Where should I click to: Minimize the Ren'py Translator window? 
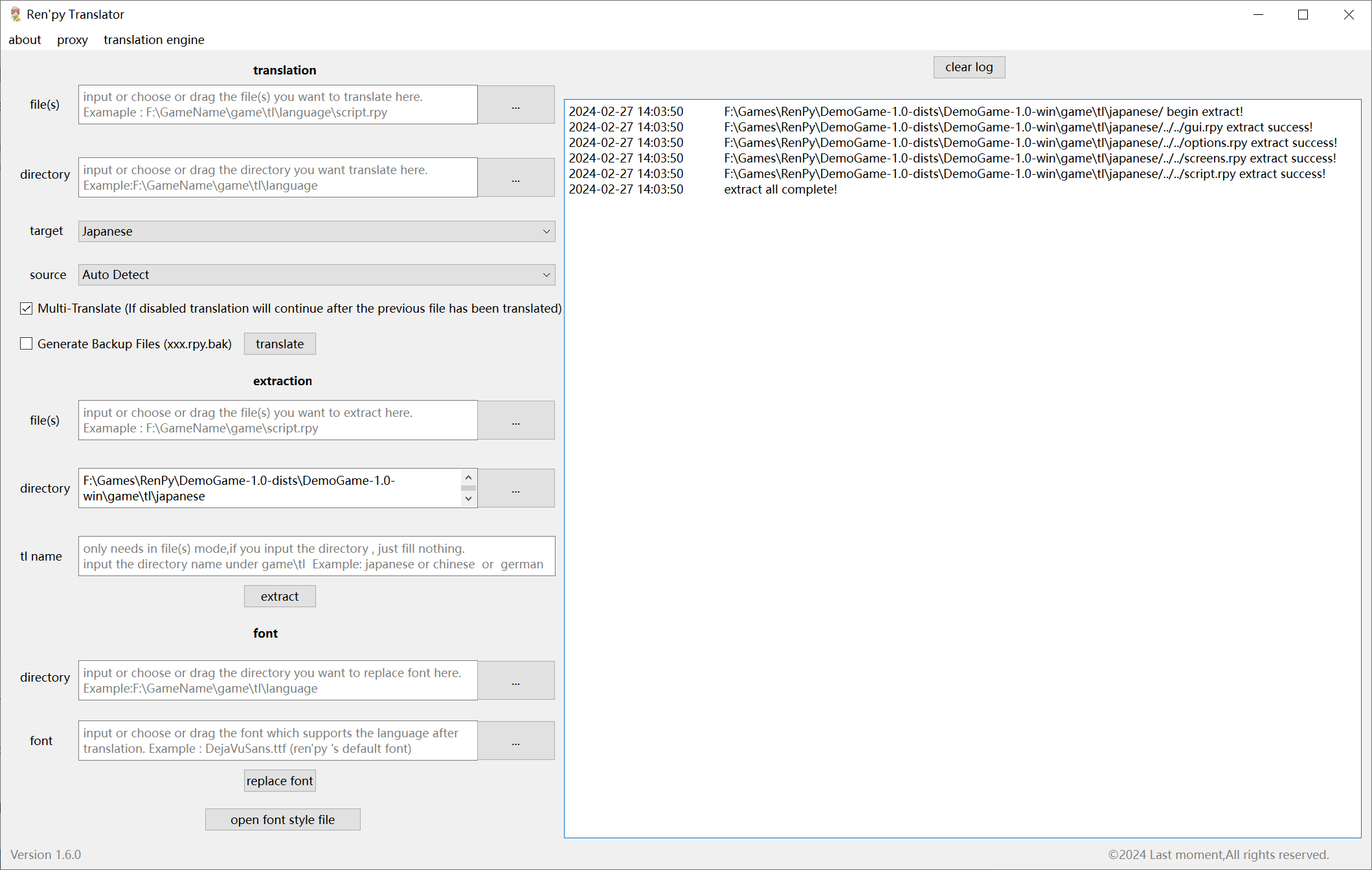point(1258,14)
